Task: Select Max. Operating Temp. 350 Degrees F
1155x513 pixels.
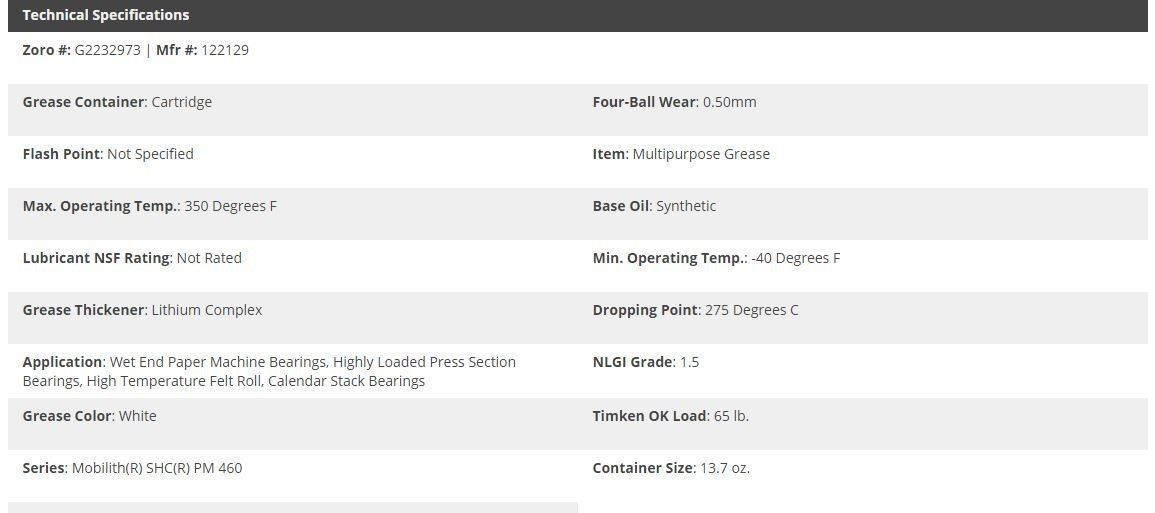Action: tap(149, 206)
